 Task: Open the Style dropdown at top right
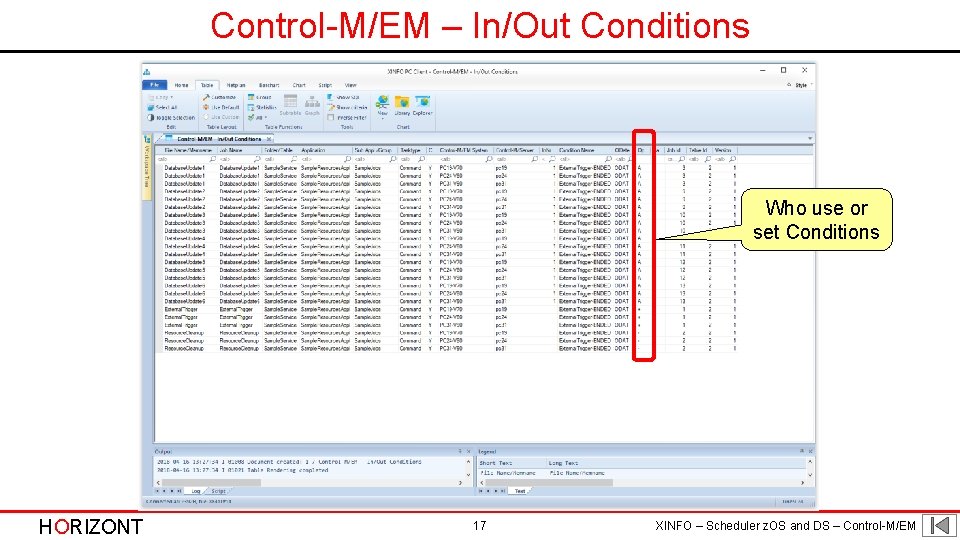(x=803, y=85)
